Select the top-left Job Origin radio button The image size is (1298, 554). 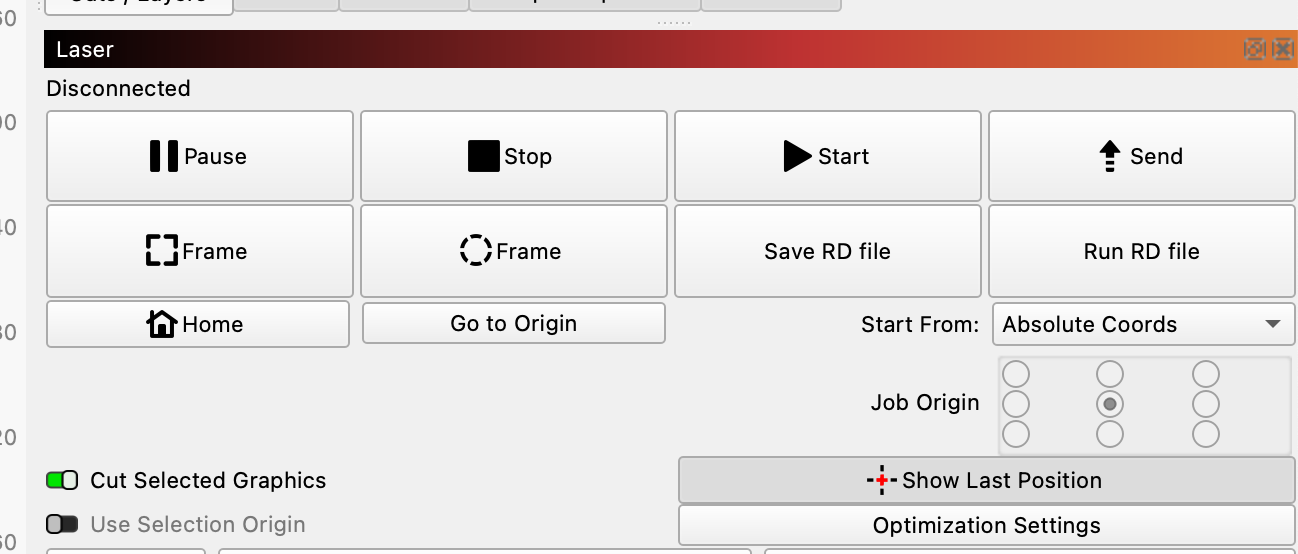coord(1016,374)
